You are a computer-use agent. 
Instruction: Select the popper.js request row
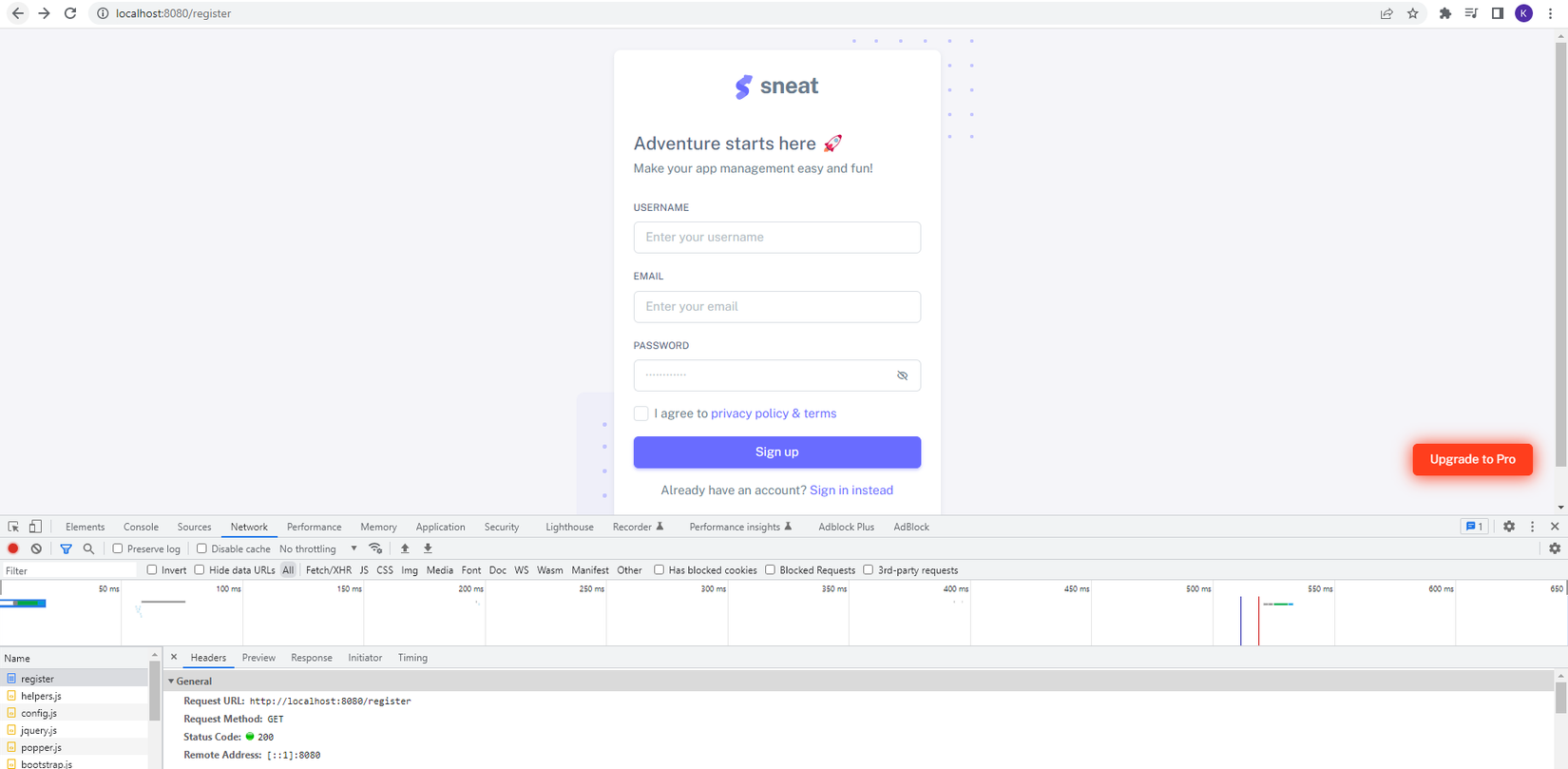(x=74, y=747)
